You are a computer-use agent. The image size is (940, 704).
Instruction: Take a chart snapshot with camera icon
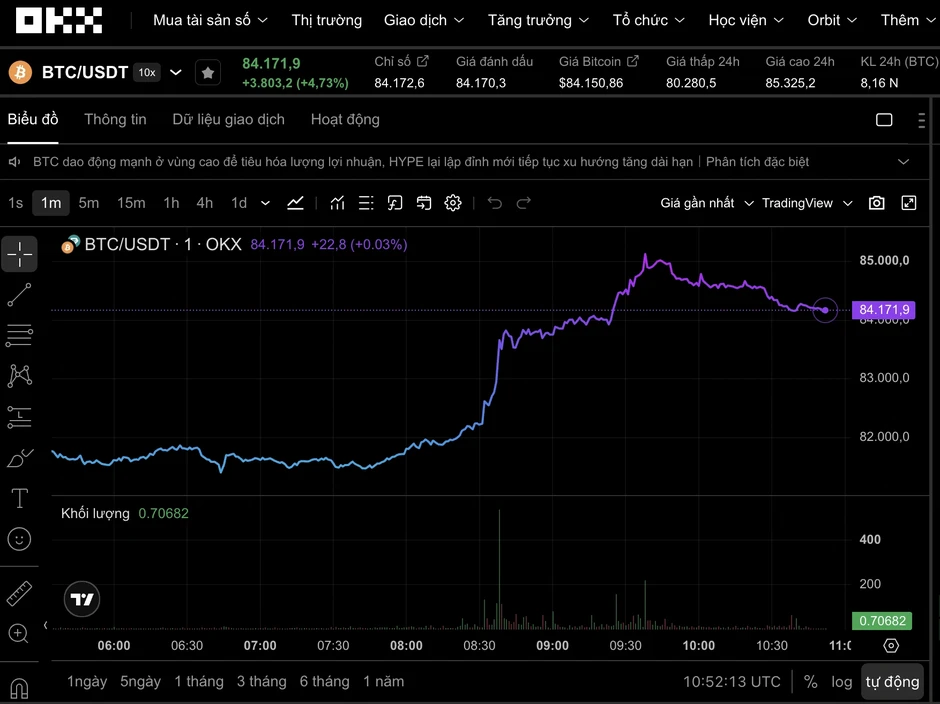click(876, 203)
